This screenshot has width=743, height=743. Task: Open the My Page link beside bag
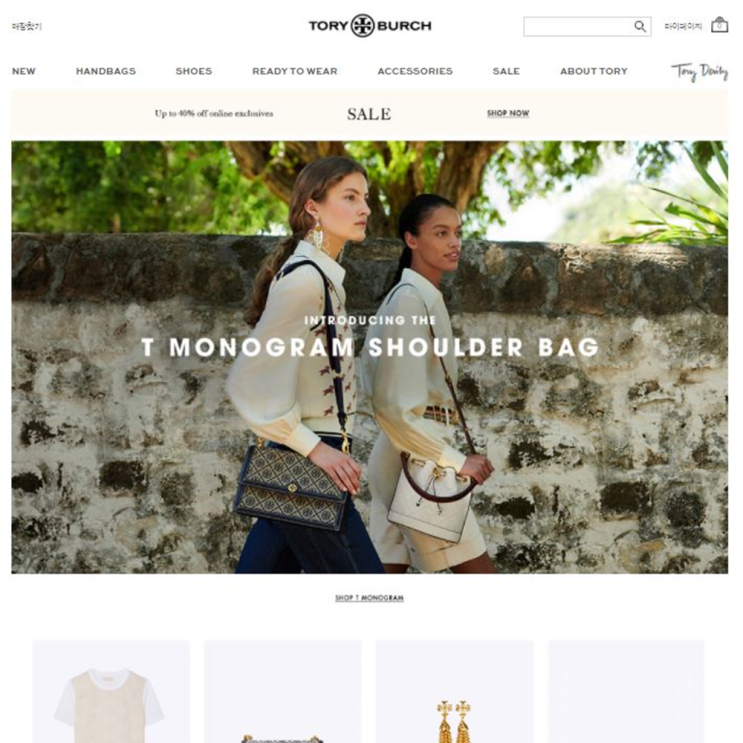tap(683, 26)
